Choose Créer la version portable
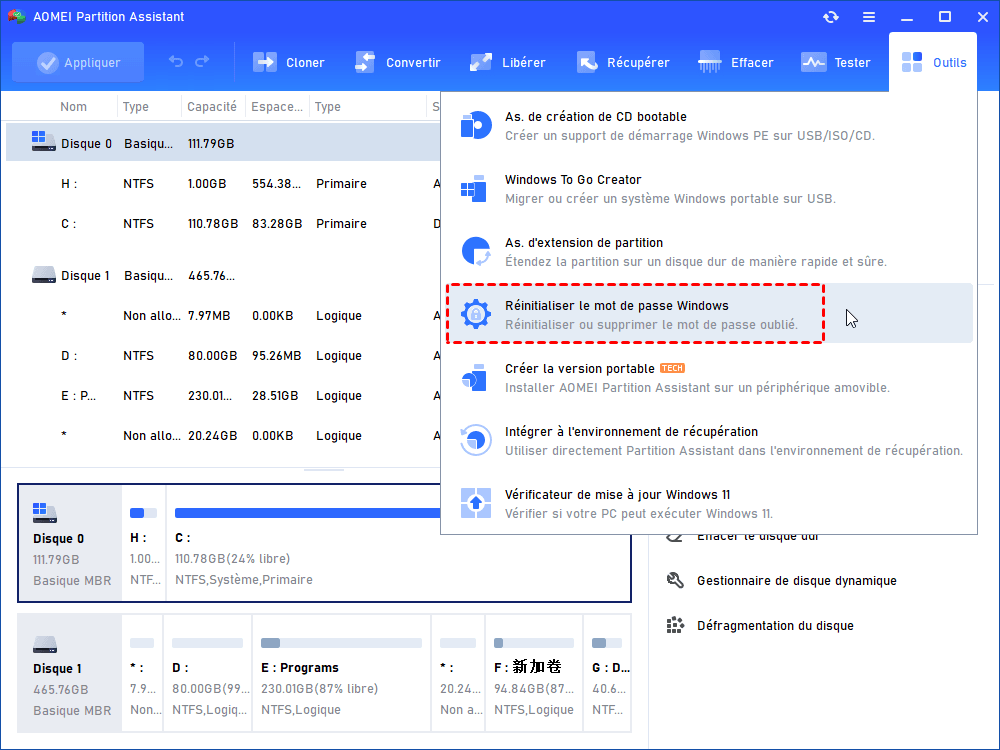Viewport: 1000px width, 750px height. pyautogui.click(x=709, y=378)
